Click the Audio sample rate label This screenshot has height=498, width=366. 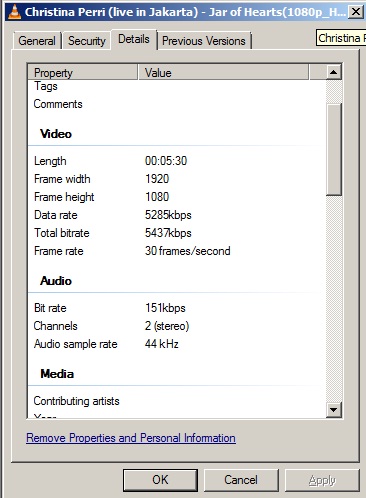(76, 344)
